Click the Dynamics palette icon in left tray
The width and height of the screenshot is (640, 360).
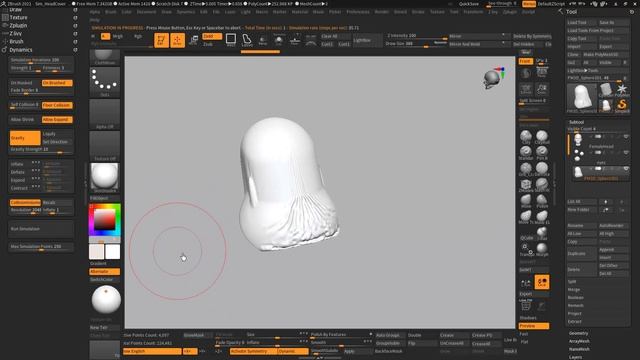(x=5, y=50)
